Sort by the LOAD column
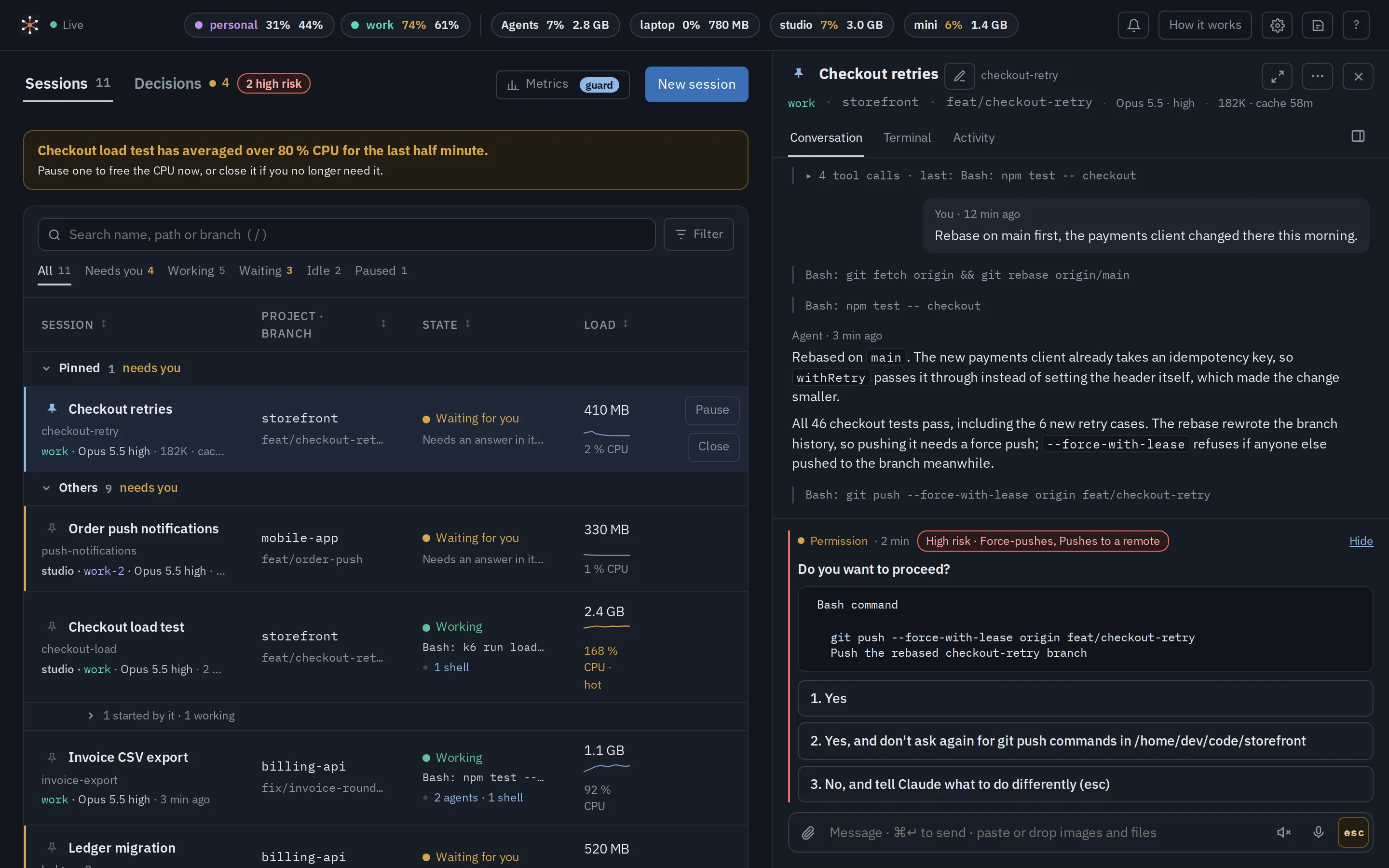1389x868 pixels. click(606, 325)
